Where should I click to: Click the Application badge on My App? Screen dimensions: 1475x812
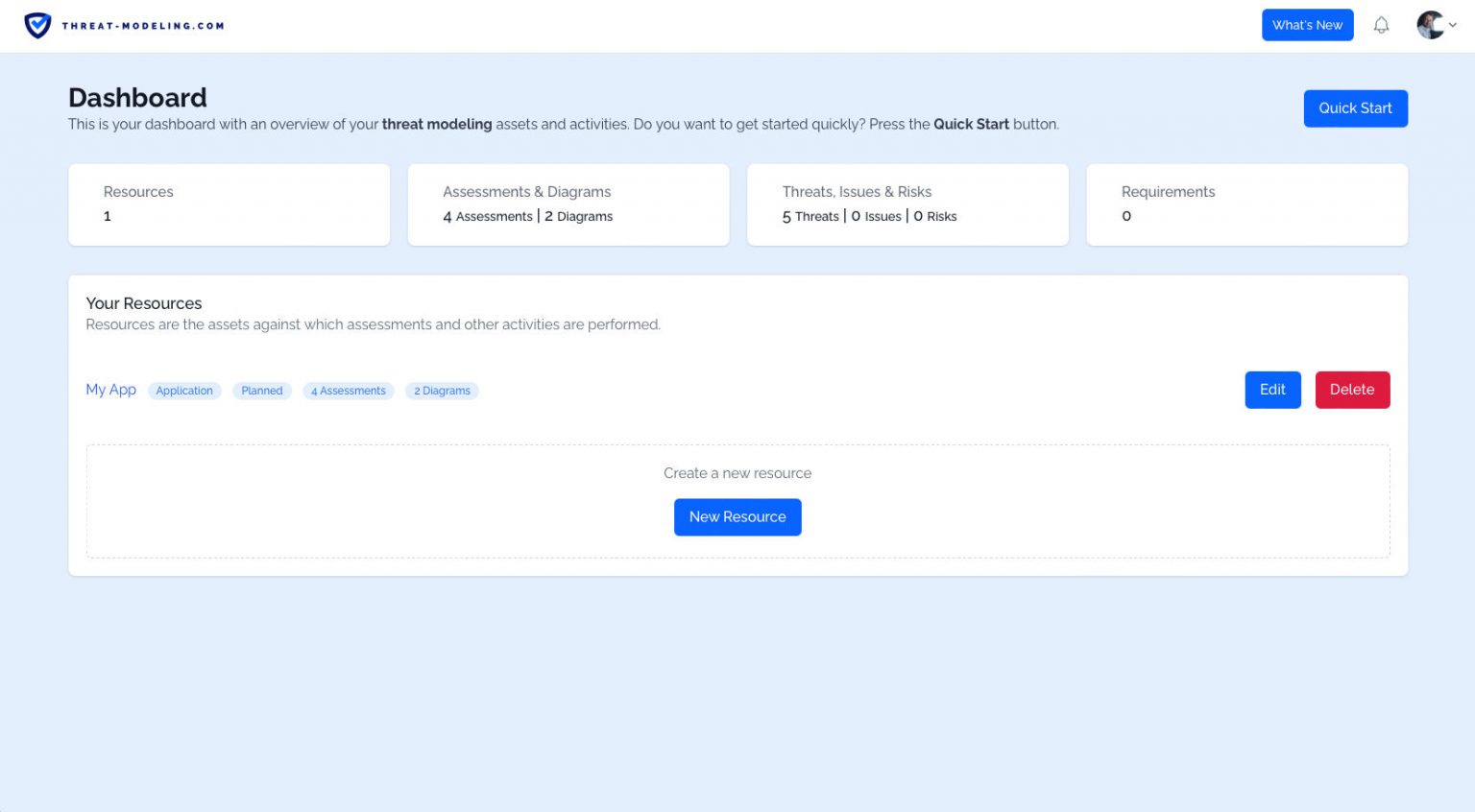tap(183, 391)
